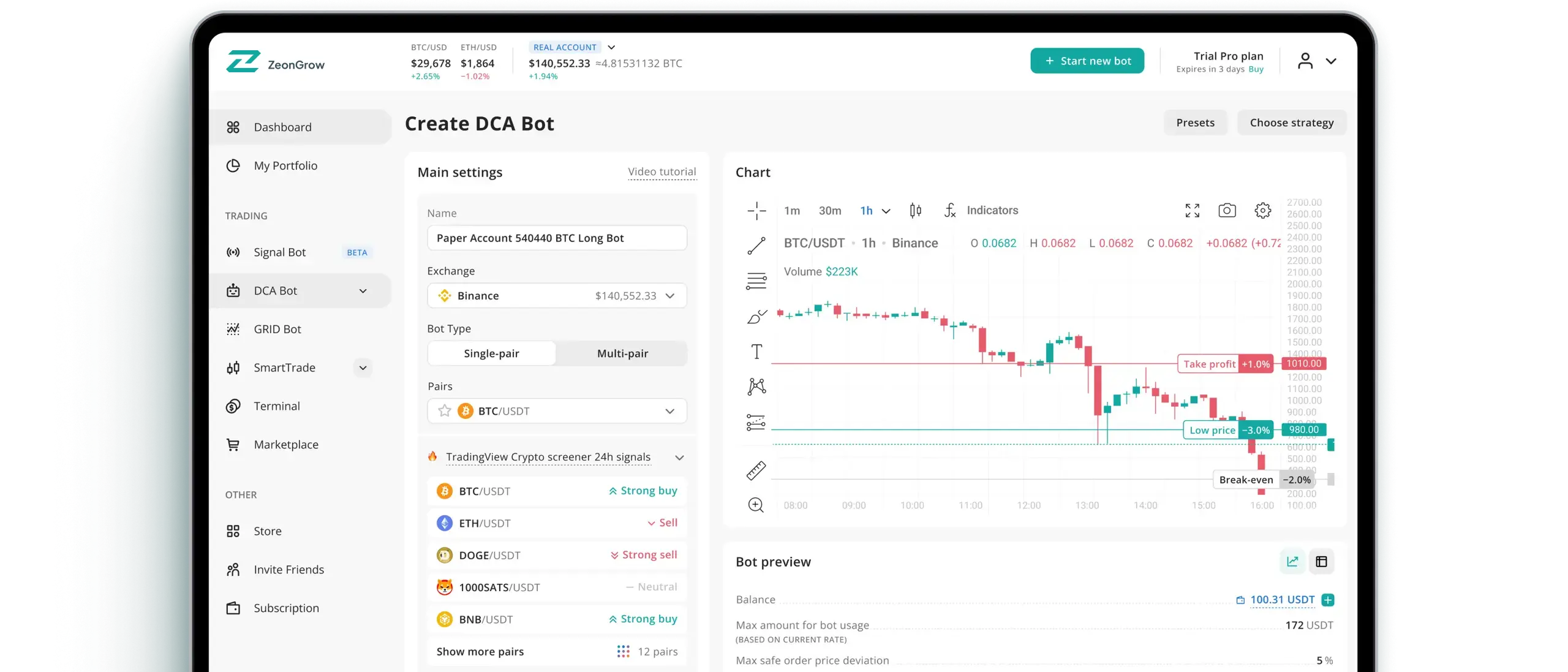Image resolution: width=1568 pixels, height=672 pixels.
Task: Click the candlestick chart type icon
Action: 915,210
